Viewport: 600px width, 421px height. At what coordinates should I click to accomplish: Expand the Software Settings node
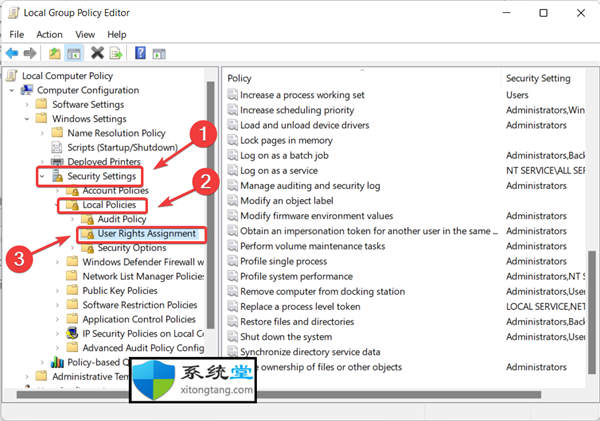(x=27, y=104)
